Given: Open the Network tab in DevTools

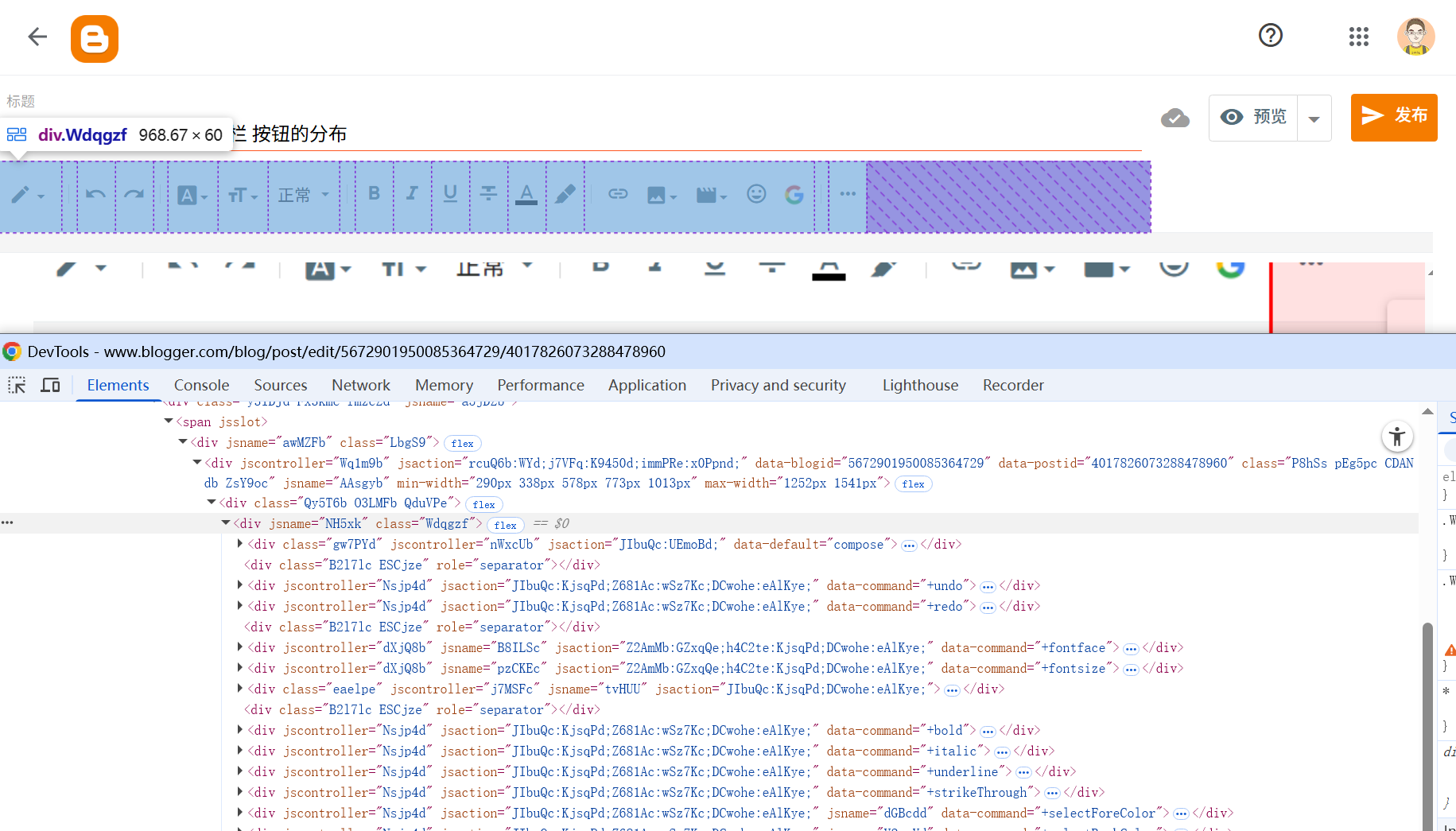Looking at the screenshot, I should pos(360,386).
